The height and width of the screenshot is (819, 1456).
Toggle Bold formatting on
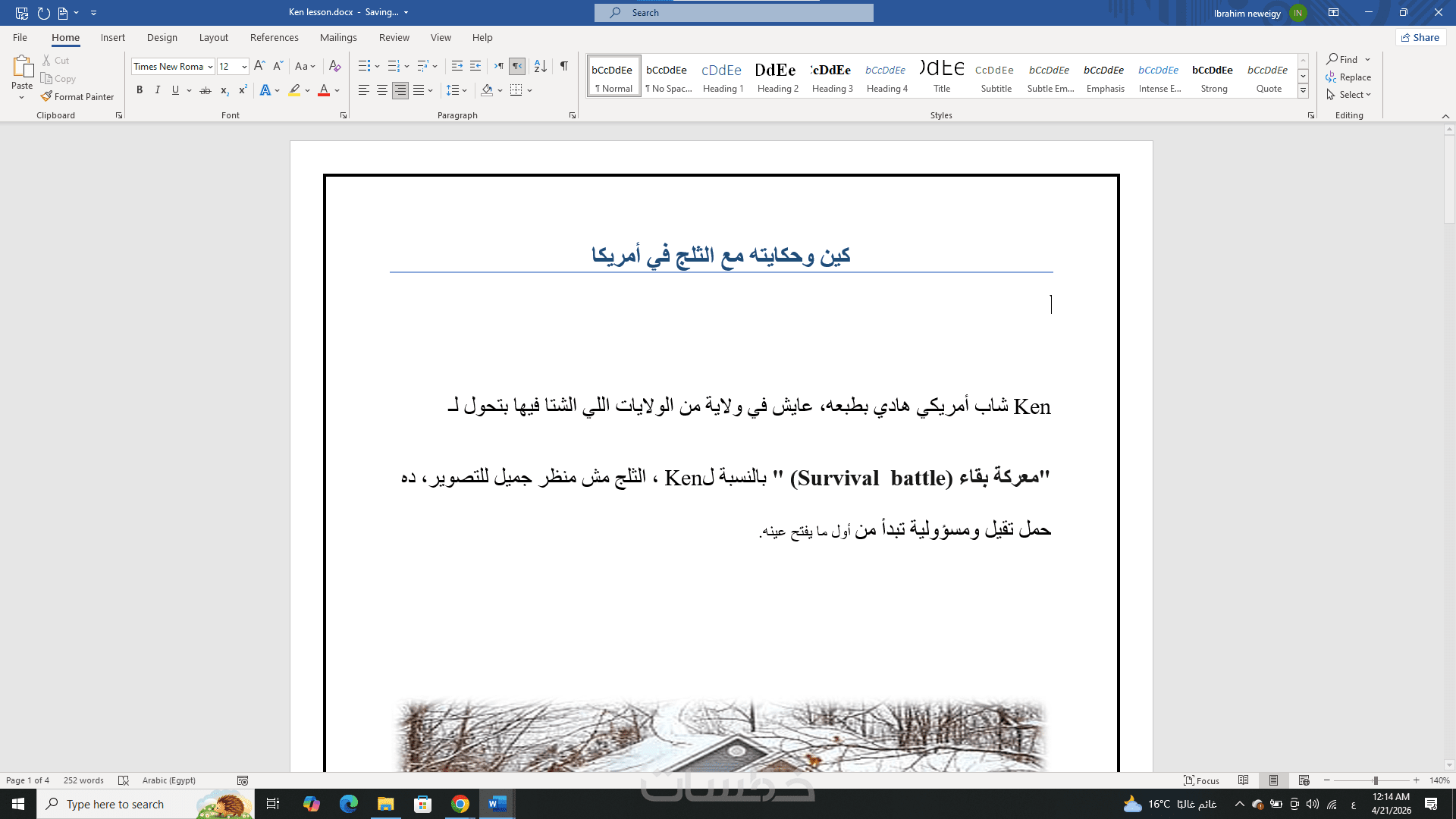pyautogui.click(x=140, y=90)
